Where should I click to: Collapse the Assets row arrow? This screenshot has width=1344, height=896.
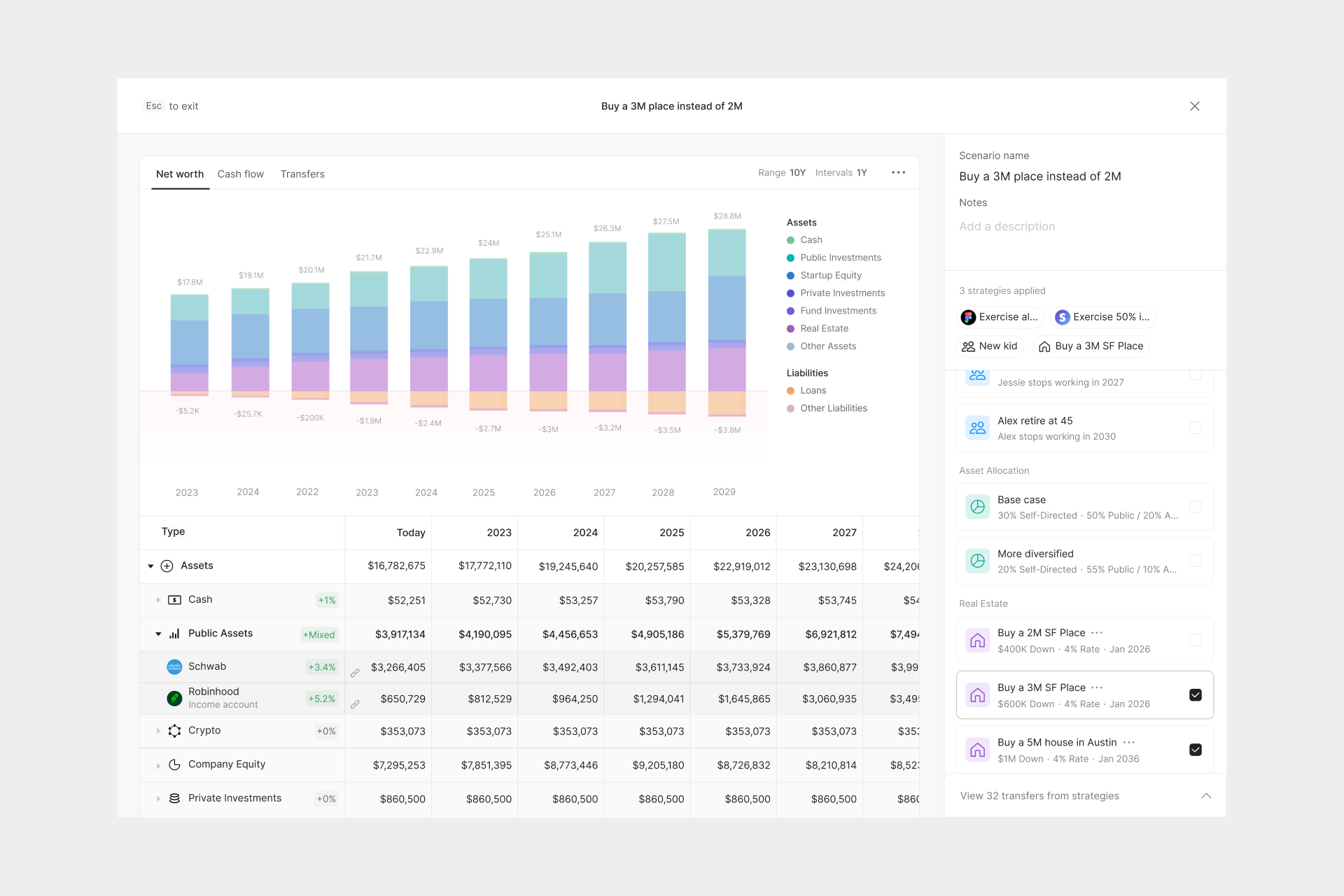point(150,566)
